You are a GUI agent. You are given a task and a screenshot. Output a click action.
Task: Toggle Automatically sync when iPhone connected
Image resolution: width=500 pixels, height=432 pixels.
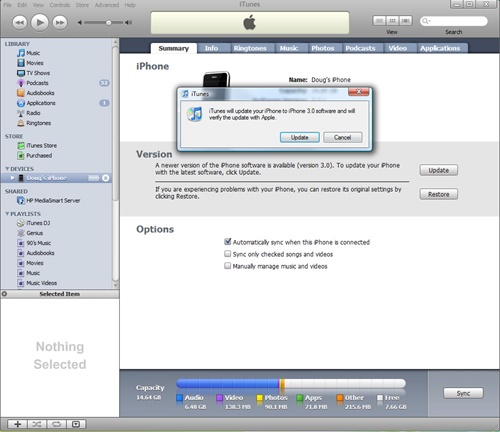[228, 242]
